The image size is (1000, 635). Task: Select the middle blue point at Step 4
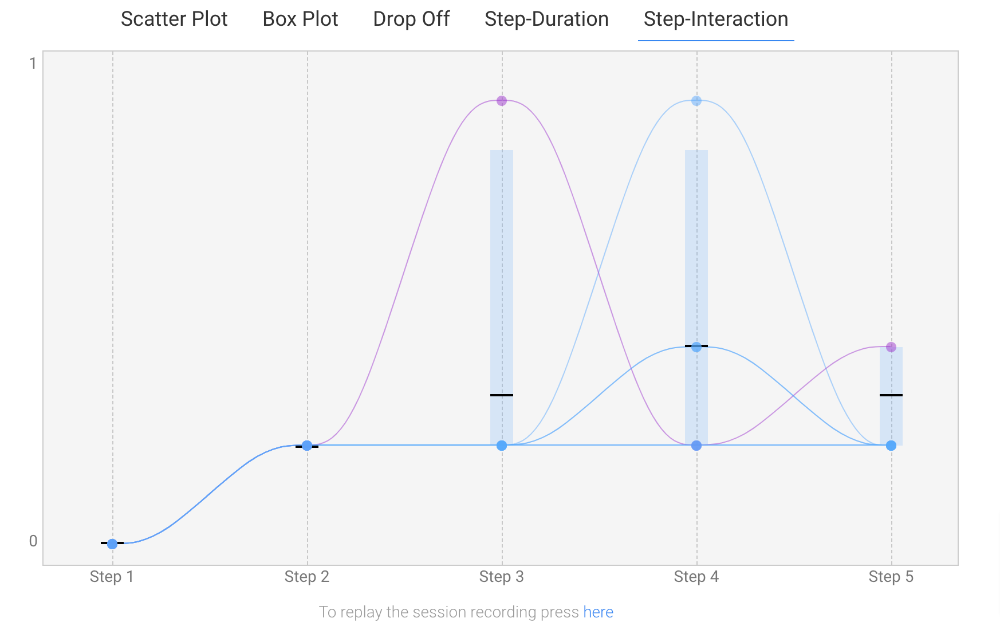tap(696, 347)
